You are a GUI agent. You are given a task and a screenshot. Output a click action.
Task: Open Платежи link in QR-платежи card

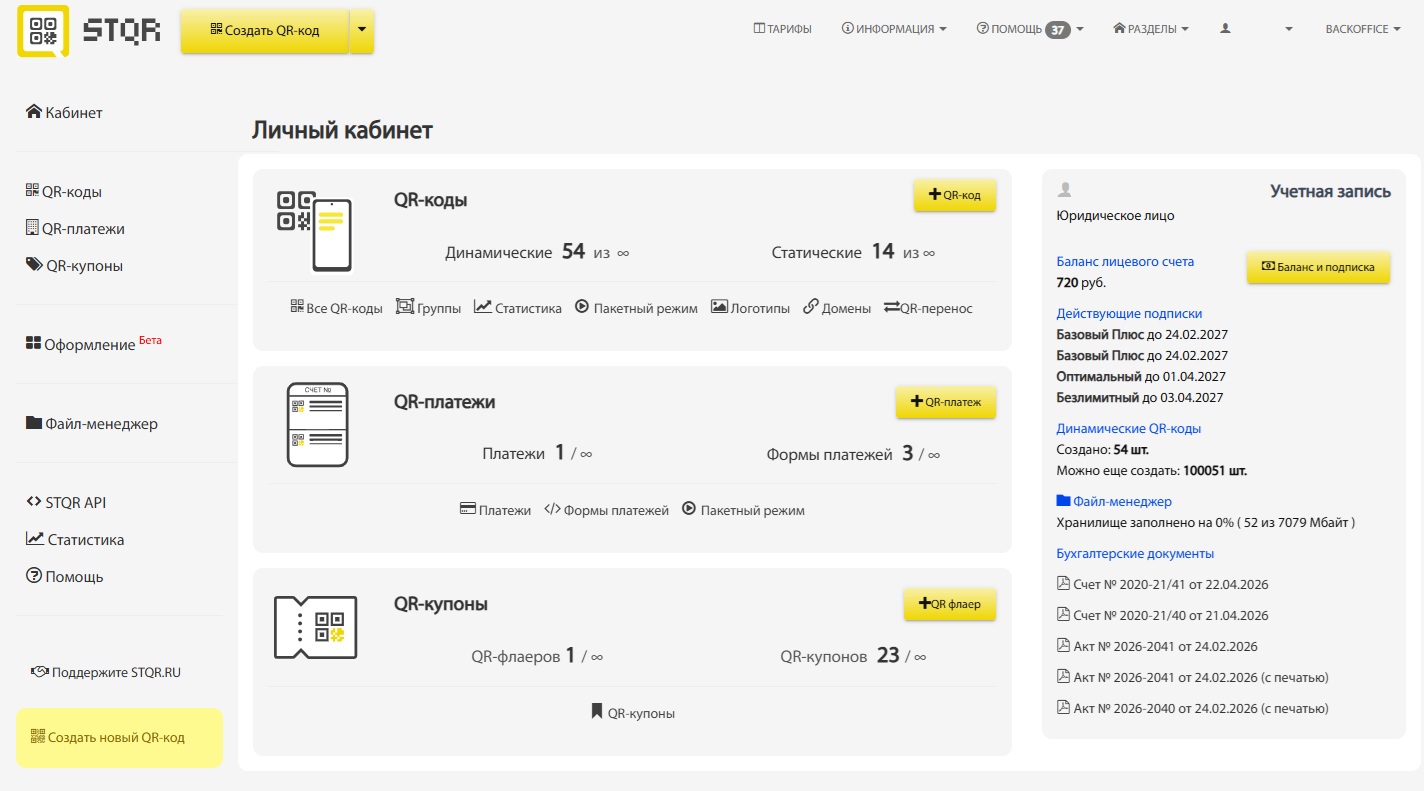[x=495, y=510]
